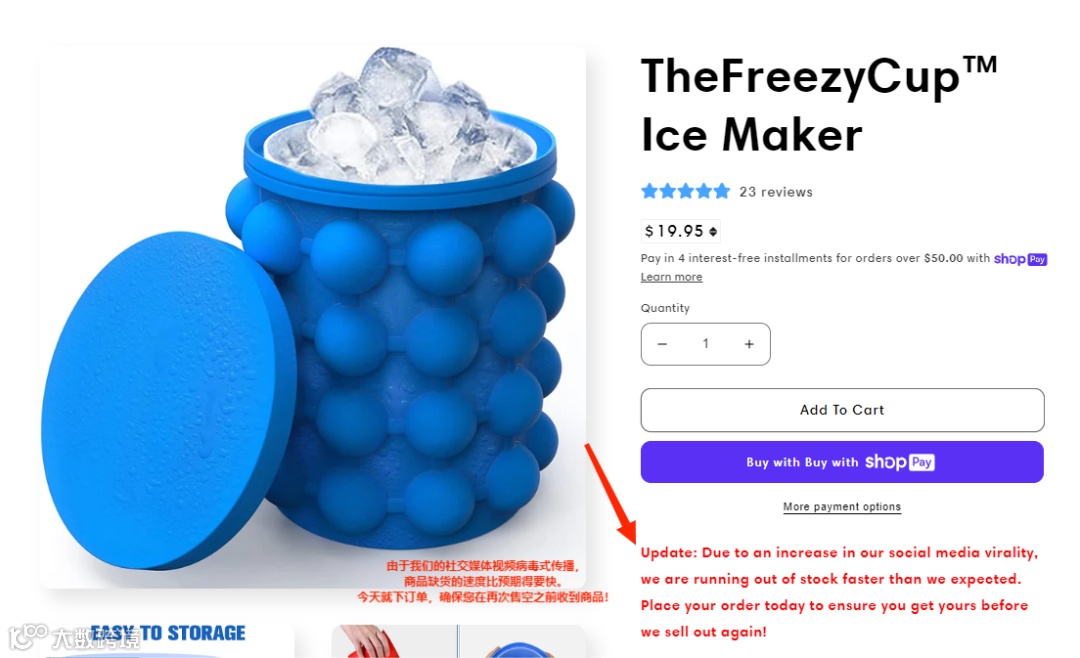Click the last star in the rating
Screen dimensions: 1080x658
tap(721, 191)
